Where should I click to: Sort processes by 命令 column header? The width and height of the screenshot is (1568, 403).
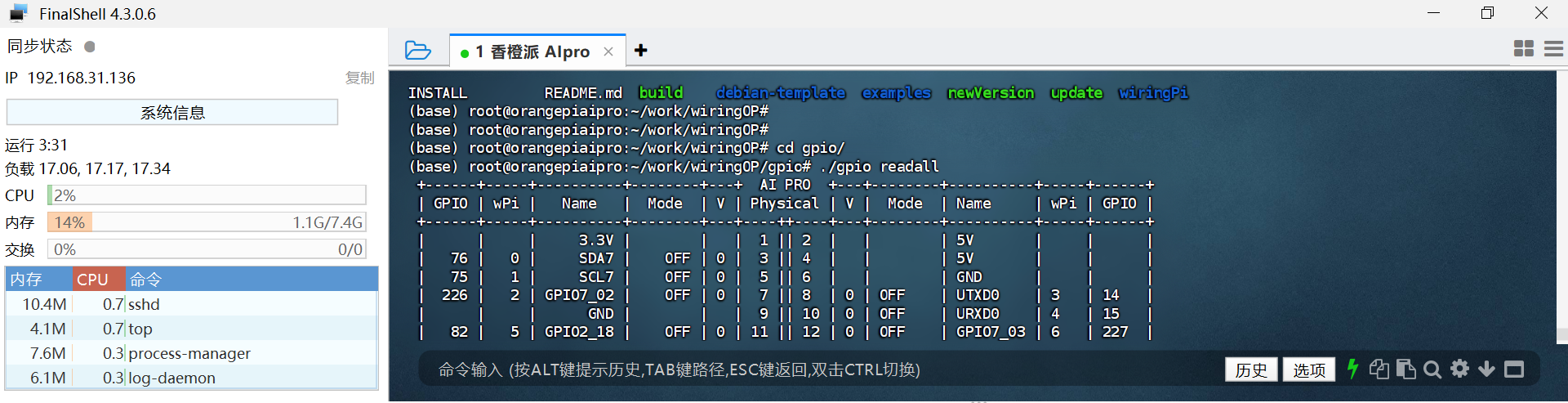pyautogui.click(x=252, y=279)
